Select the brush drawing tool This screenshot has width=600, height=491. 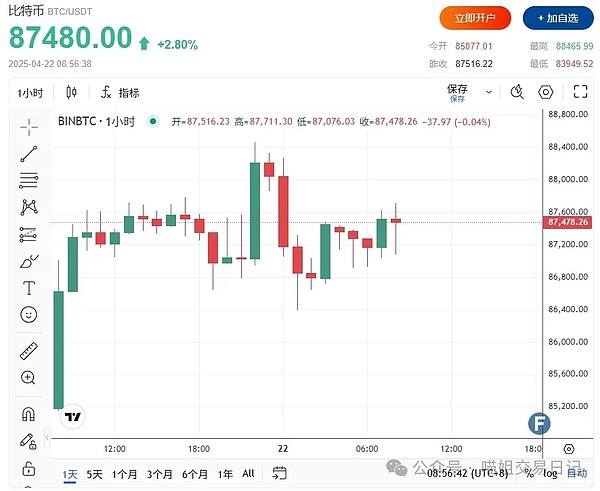[28, 261]
